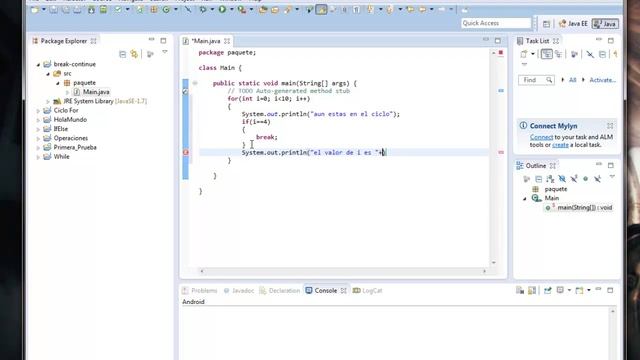The width and height of the screenshot is (640, 360).
Task: Click the Open Type toolbar icon
Action: pos(263,9)
